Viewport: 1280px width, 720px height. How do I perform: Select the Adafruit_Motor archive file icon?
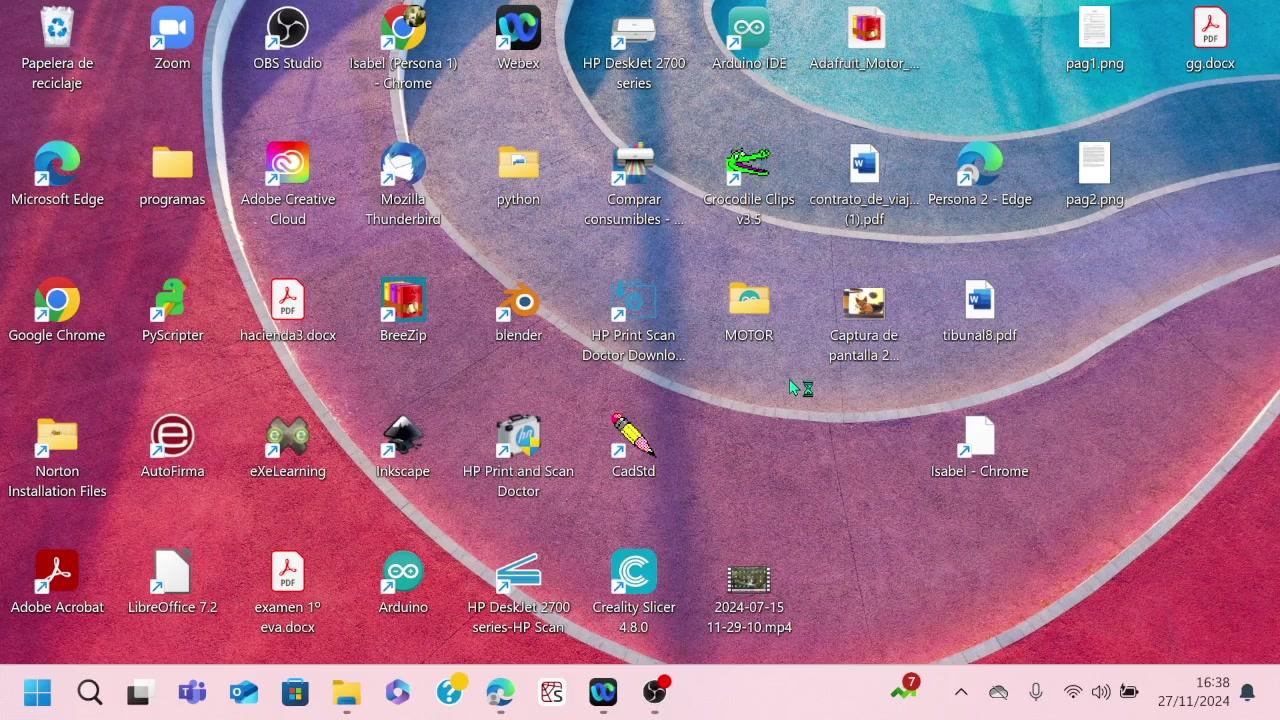tap(864, 40)
